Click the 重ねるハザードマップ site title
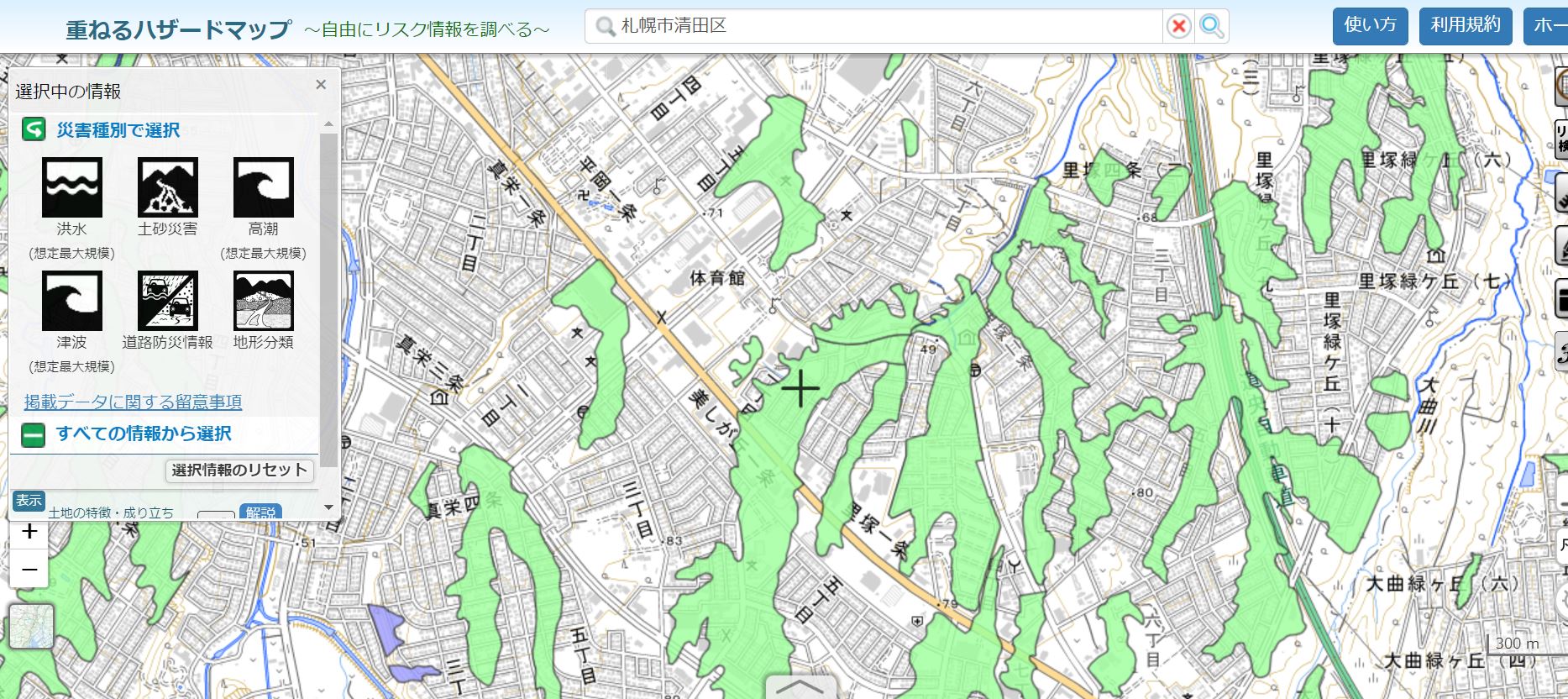 coord(179,29)
